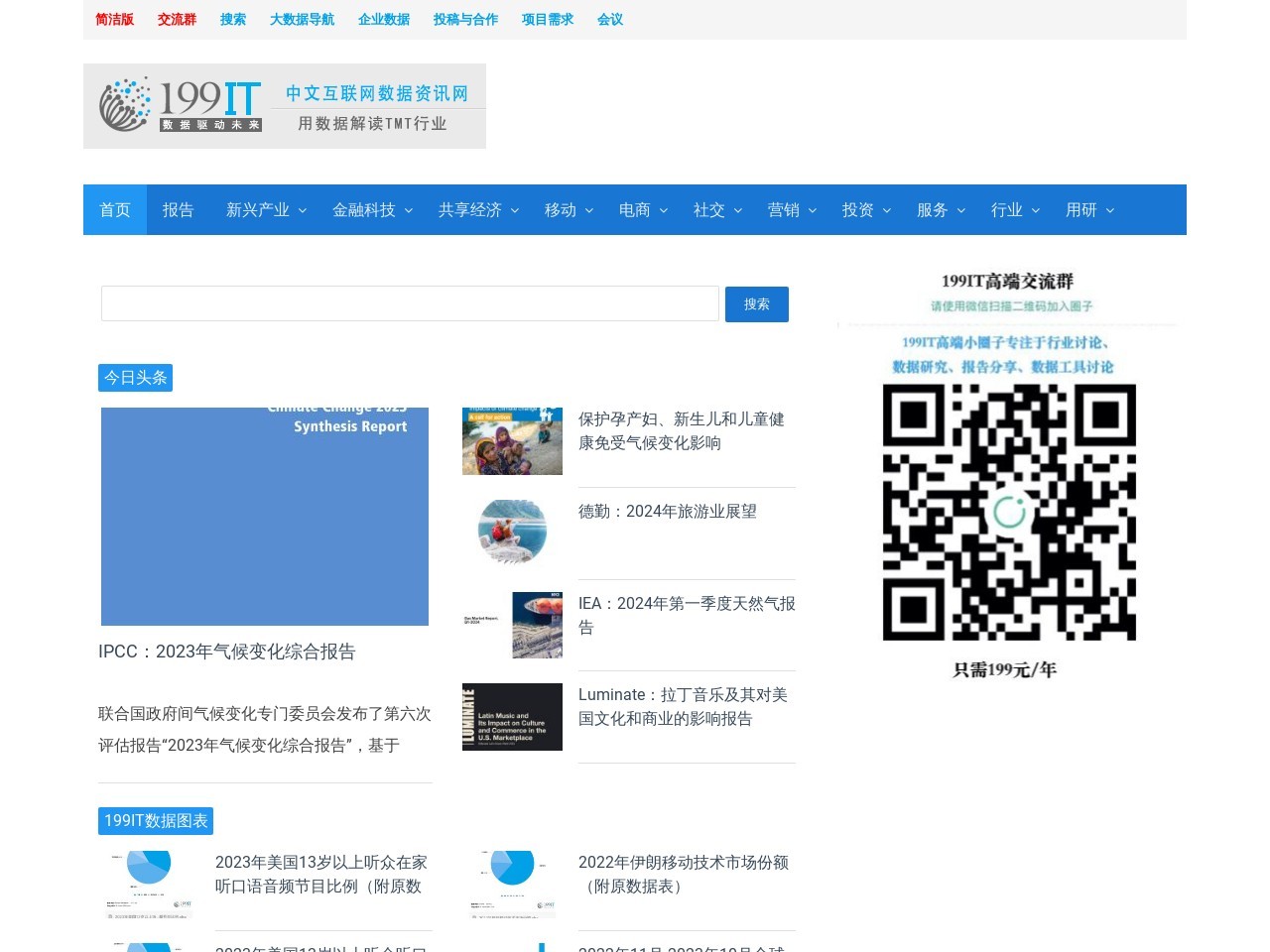
Task: Click the 投稿与合作 top link
Action: tap(465, 20)
